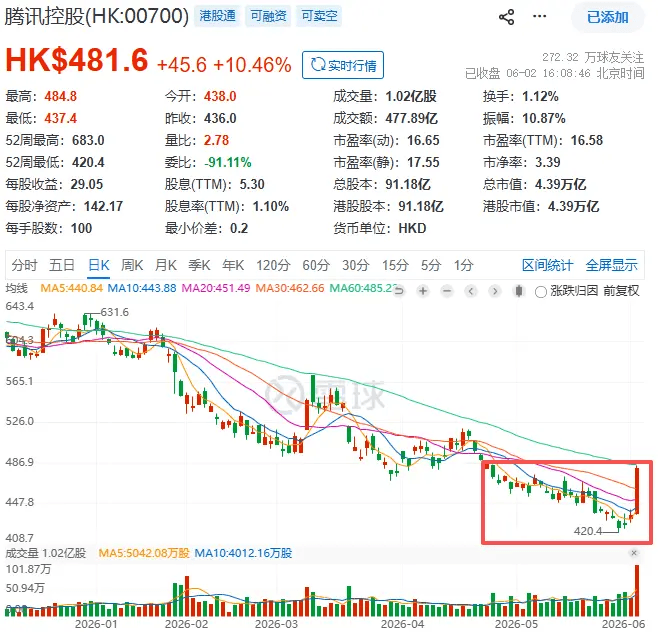Image resolution: width=658 pixels, height=632 pixels.
Task: Open the three-dot more options menu
Action: [x=540, y=16]
